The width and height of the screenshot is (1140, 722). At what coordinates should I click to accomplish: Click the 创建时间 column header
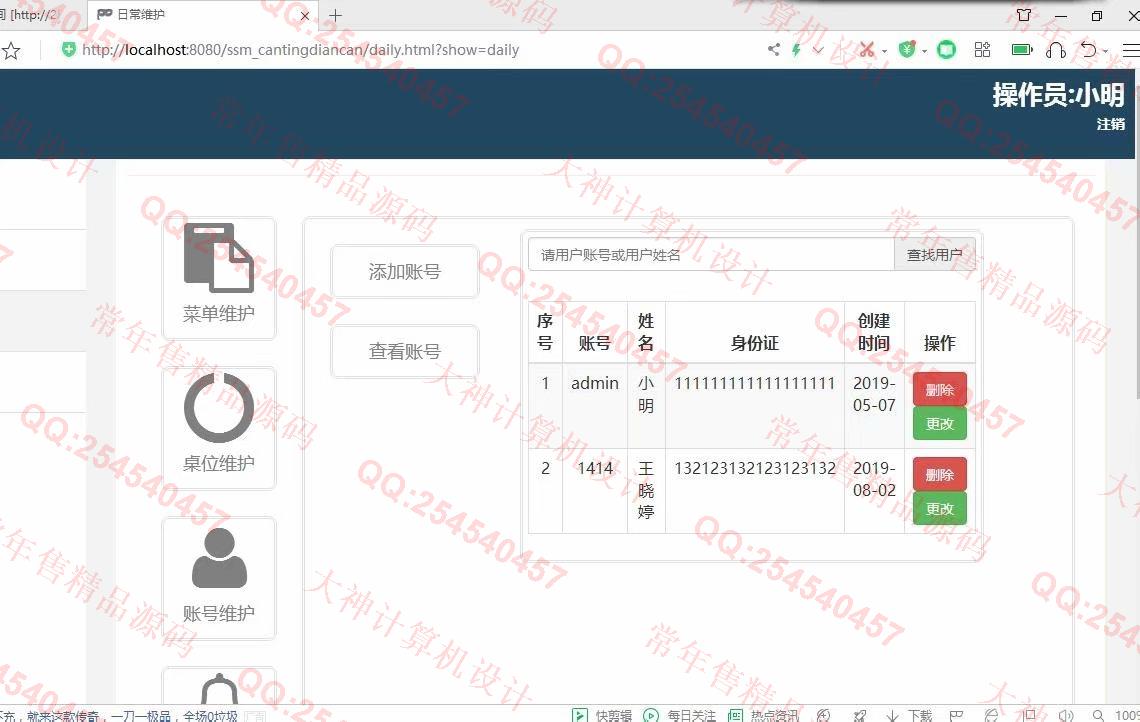pos(874,332)
